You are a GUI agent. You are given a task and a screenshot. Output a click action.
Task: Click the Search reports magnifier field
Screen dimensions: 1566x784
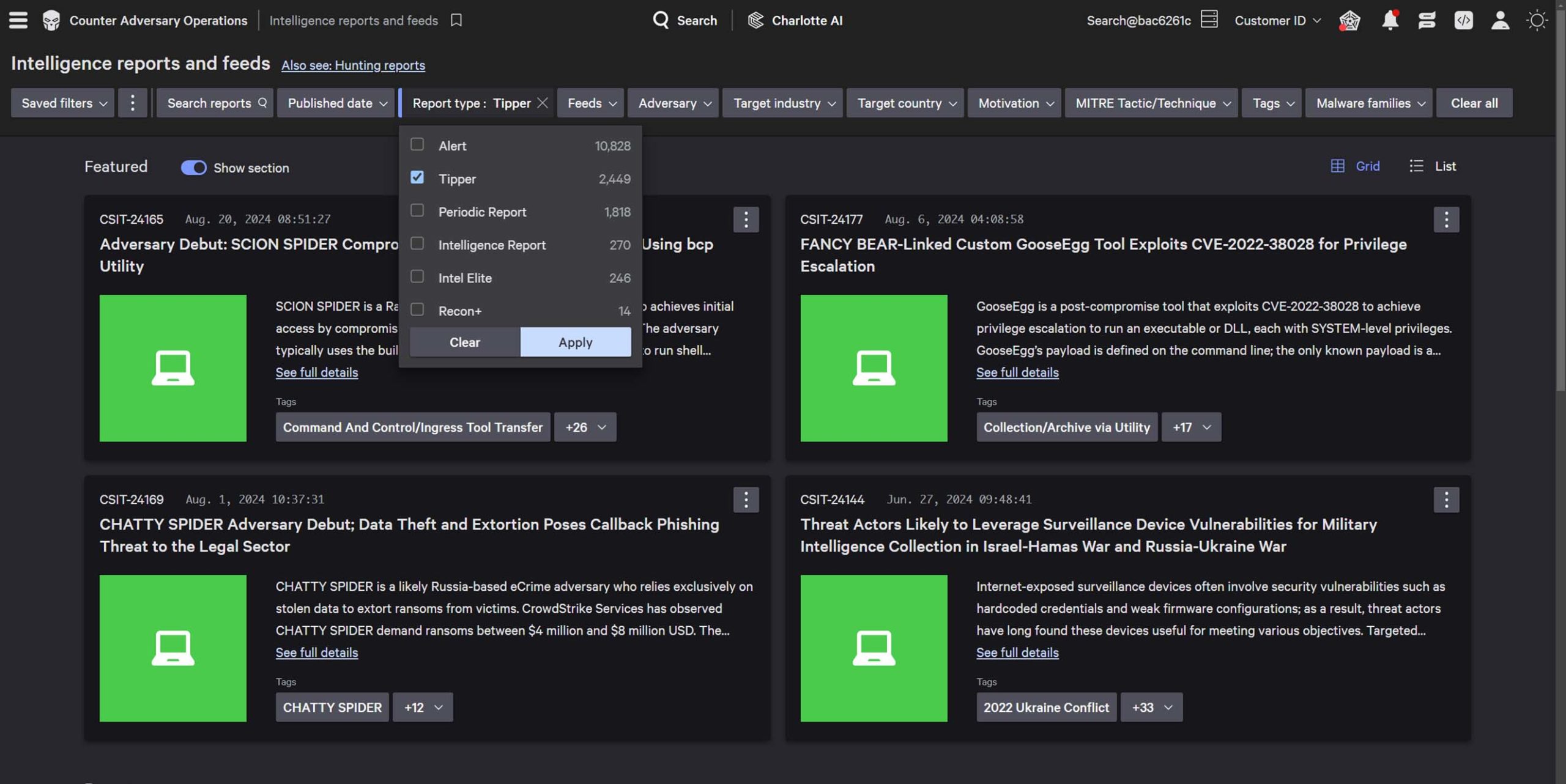point(215,103)
